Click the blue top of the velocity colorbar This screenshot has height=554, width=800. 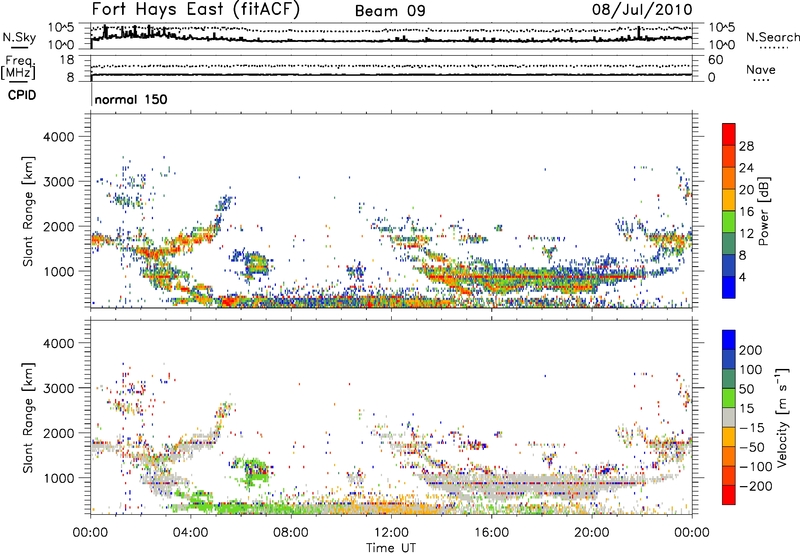point(729,340)
